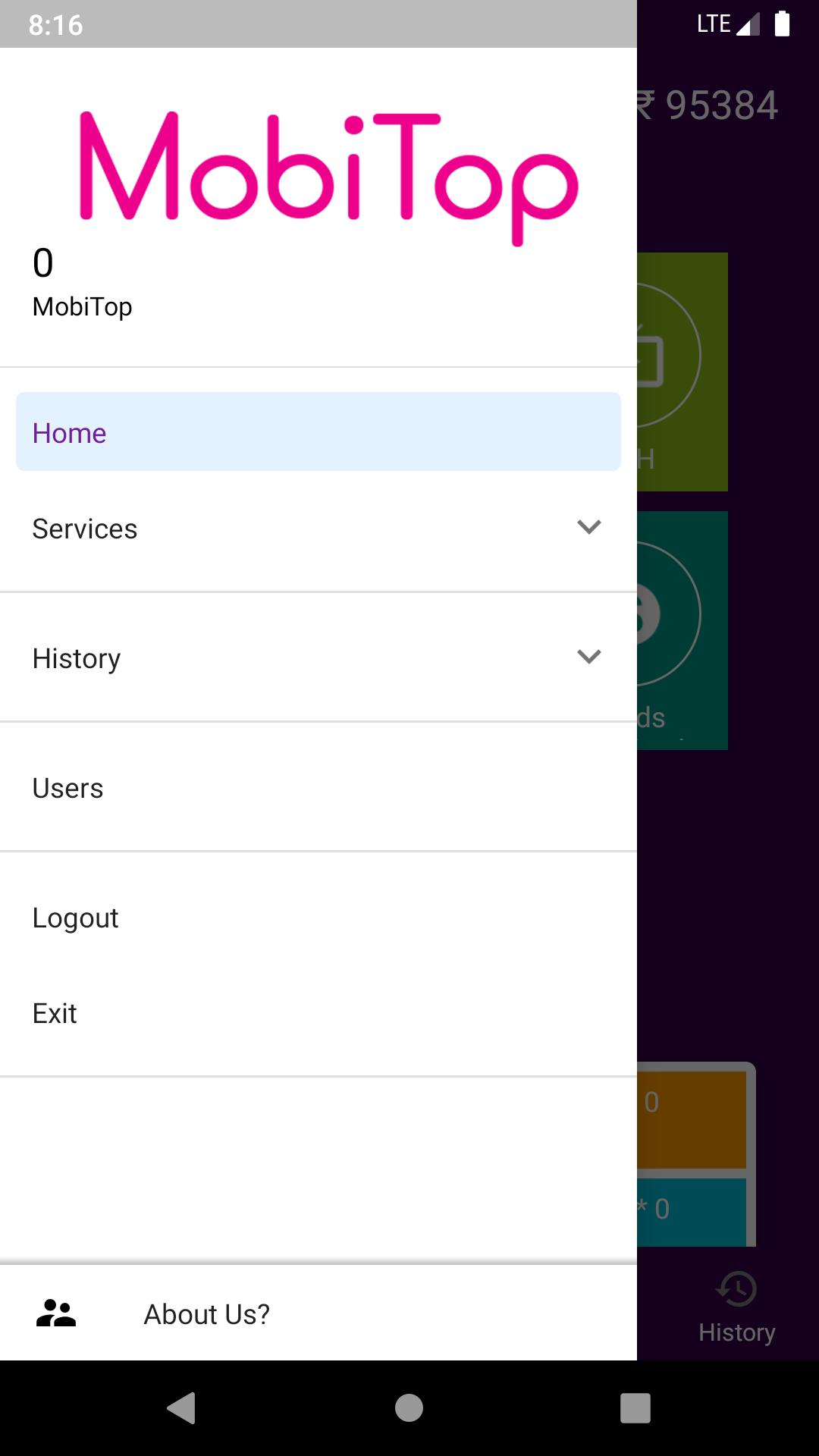The height and width of the screenshot is (1456, 819).
Task: Open the Services menu item
Action: click(x=318, y=529)
